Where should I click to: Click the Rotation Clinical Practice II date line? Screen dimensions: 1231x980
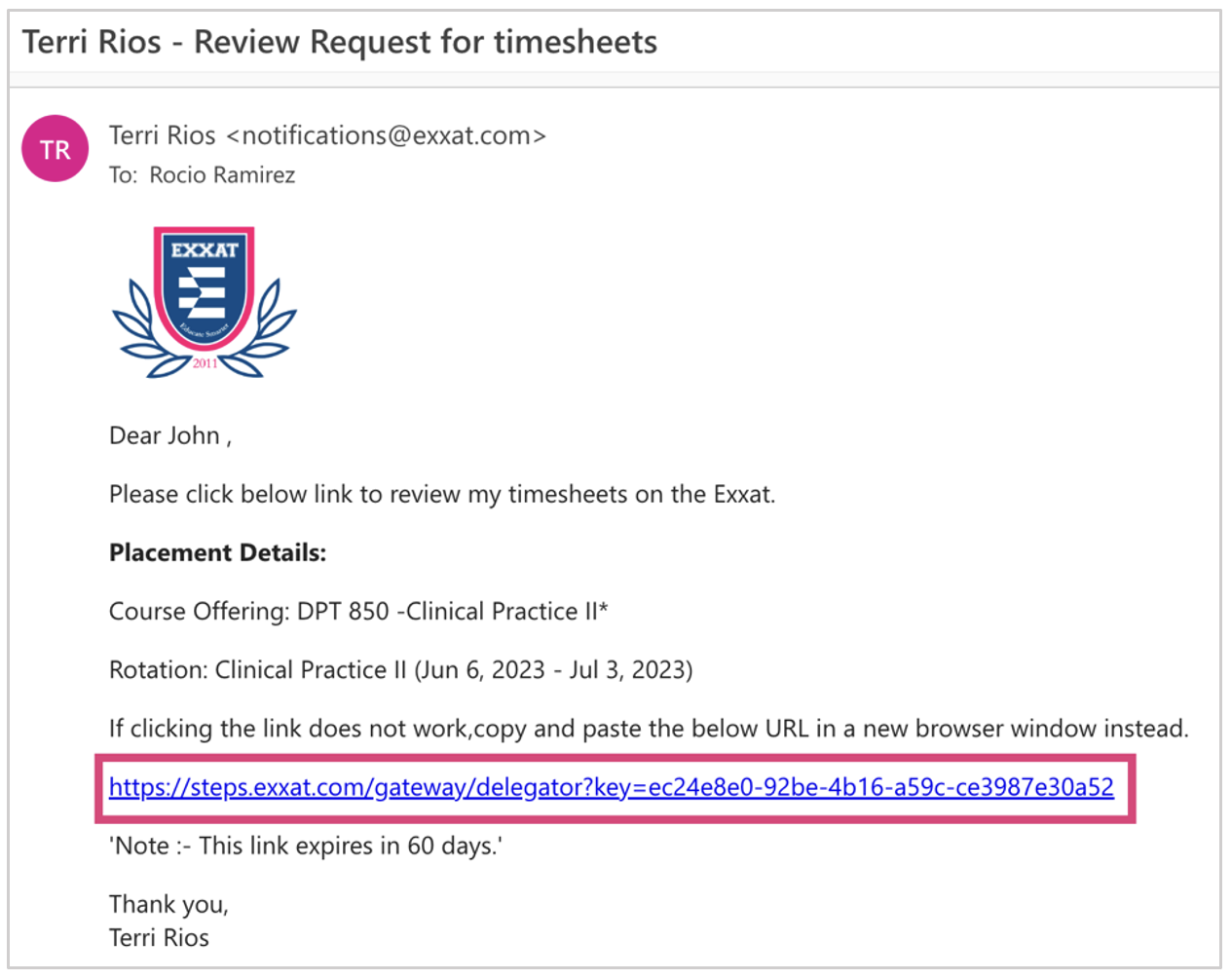400,670
